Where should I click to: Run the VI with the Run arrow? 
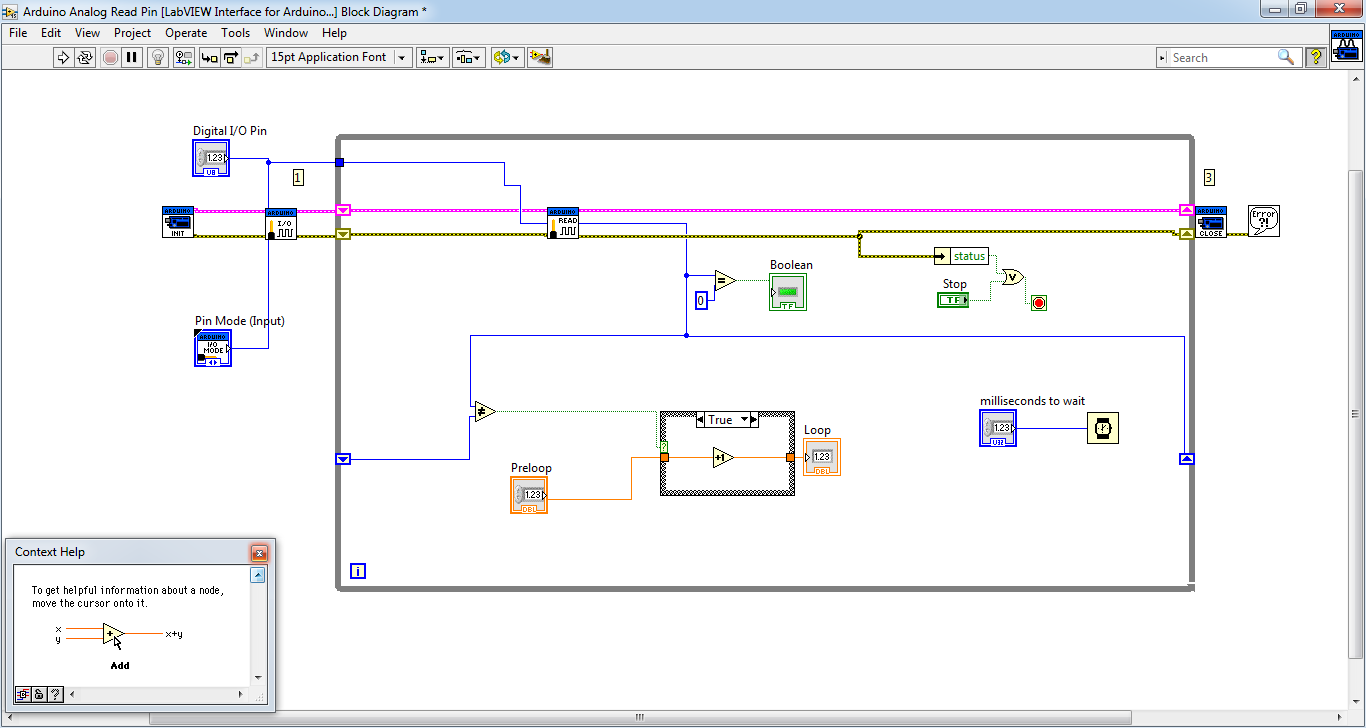63,57
